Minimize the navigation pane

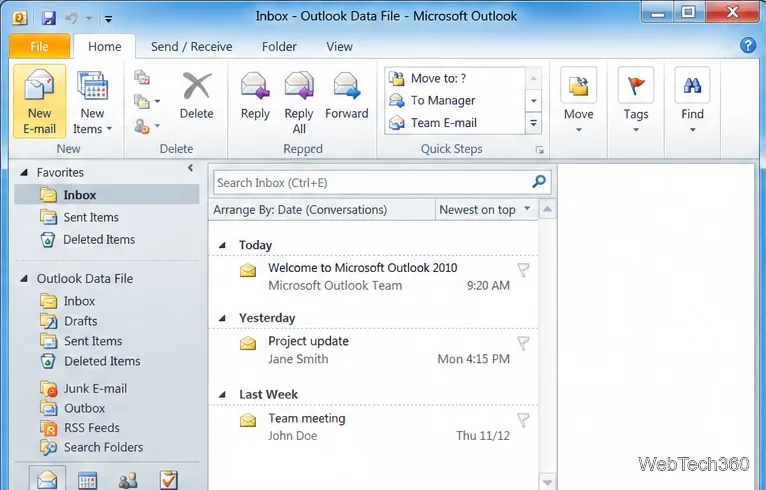tap(191, 168)
